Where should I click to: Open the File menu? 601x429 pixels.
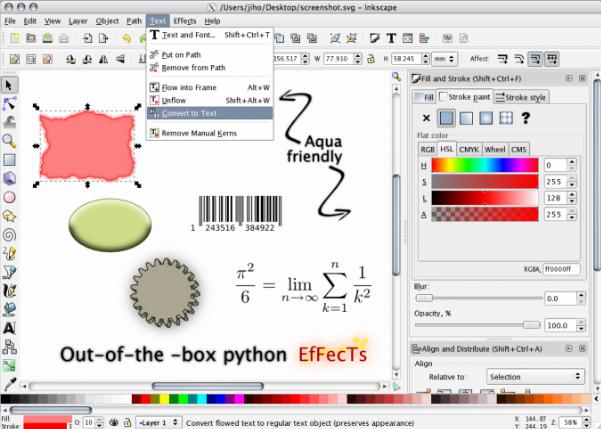coord(10,21)
